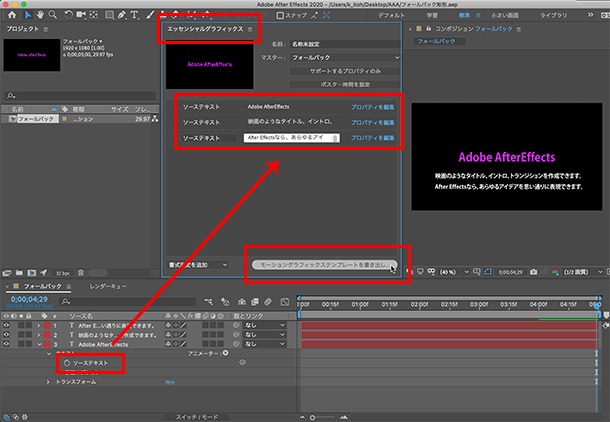Click the Draft 3D icon in timeline
The width and height of the screenshot is (610, 422).
[x=225, y=302]
